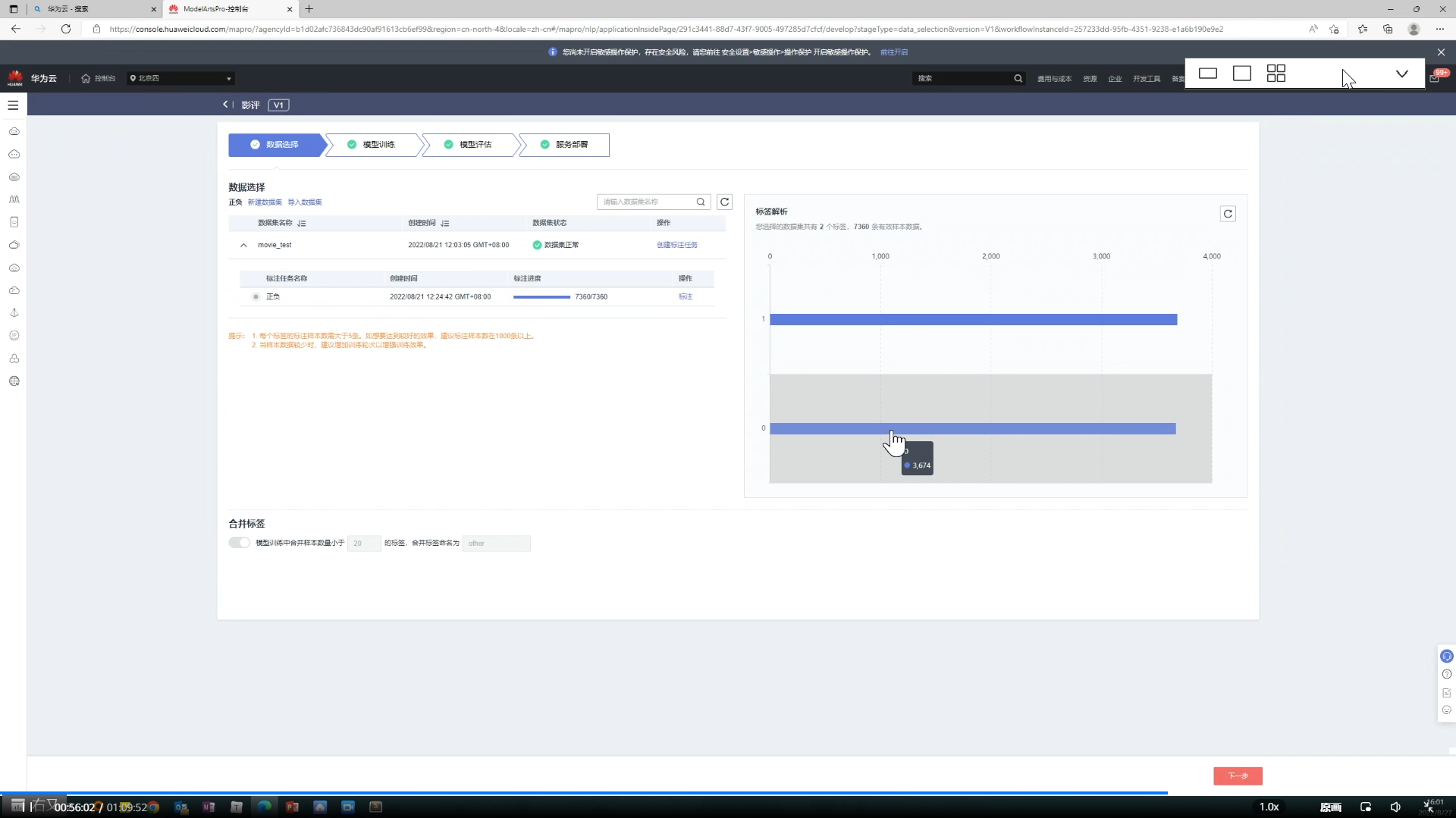The image size is (1456, 818).
Task: Click the sample threshold field showing 20
Action: (x=364, y=543)
